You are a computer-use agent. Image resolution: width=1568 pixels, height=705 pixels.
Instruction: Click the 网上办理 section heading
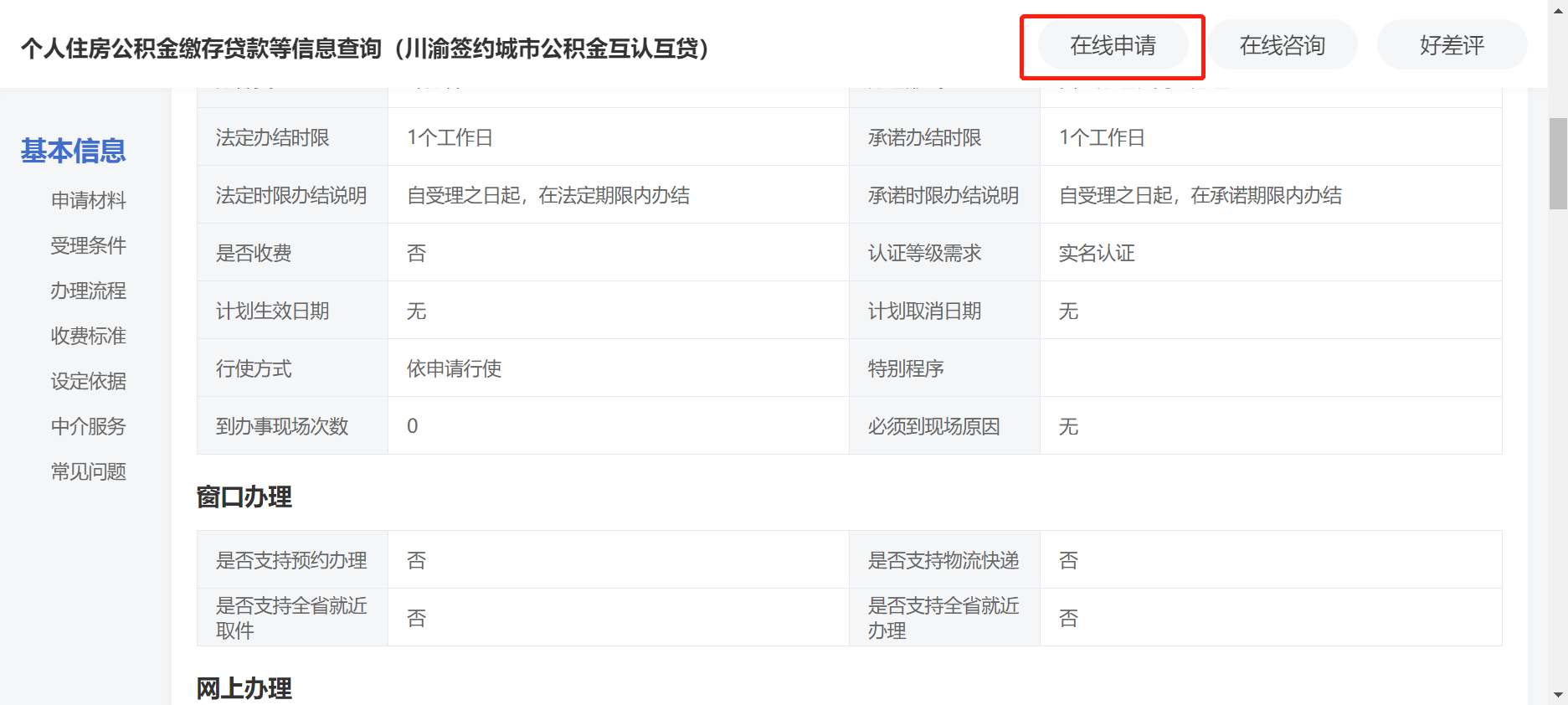click(244, 688)
